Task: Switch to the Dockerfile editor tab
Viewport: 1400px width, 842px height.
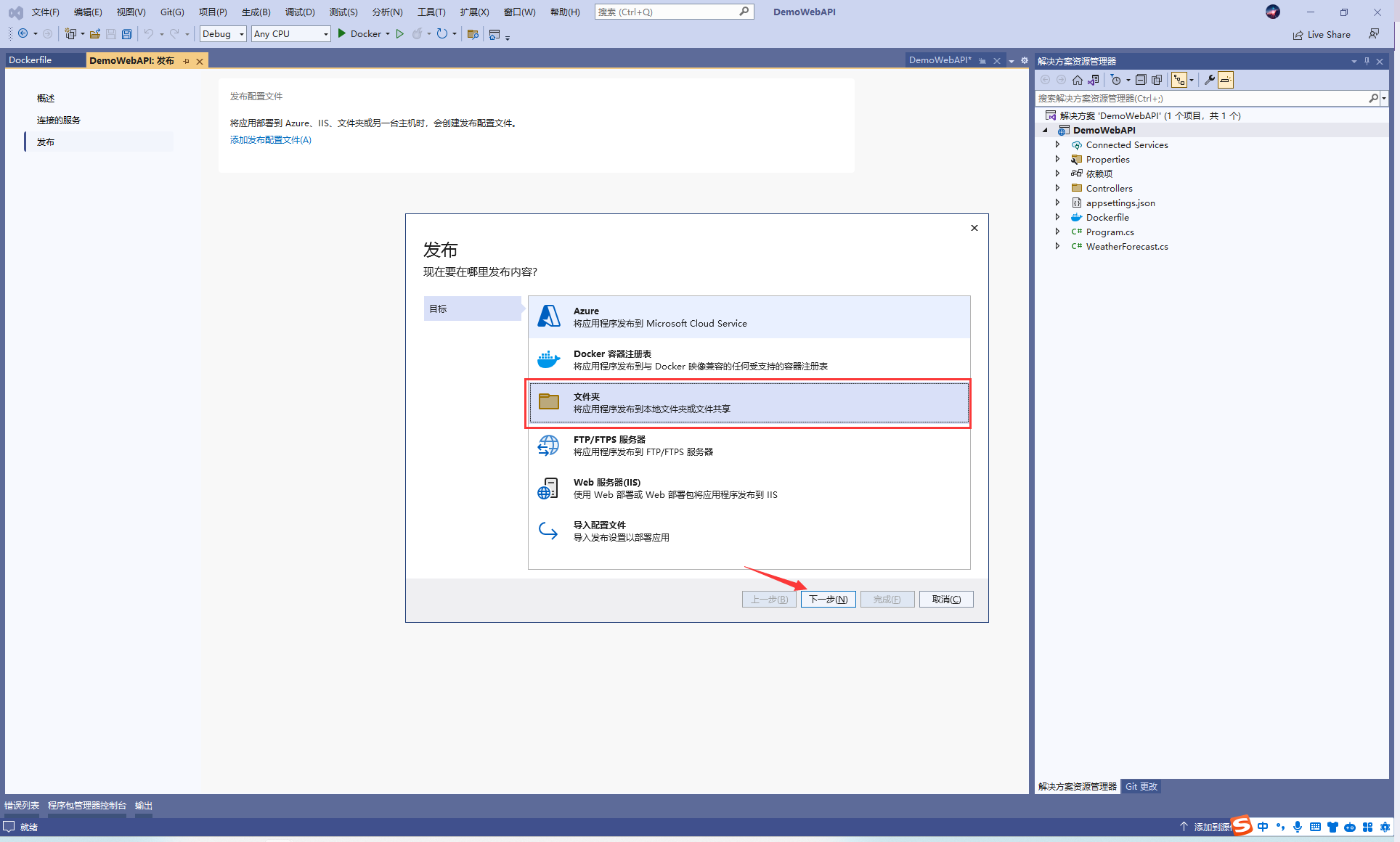Action: pos(30,60)
